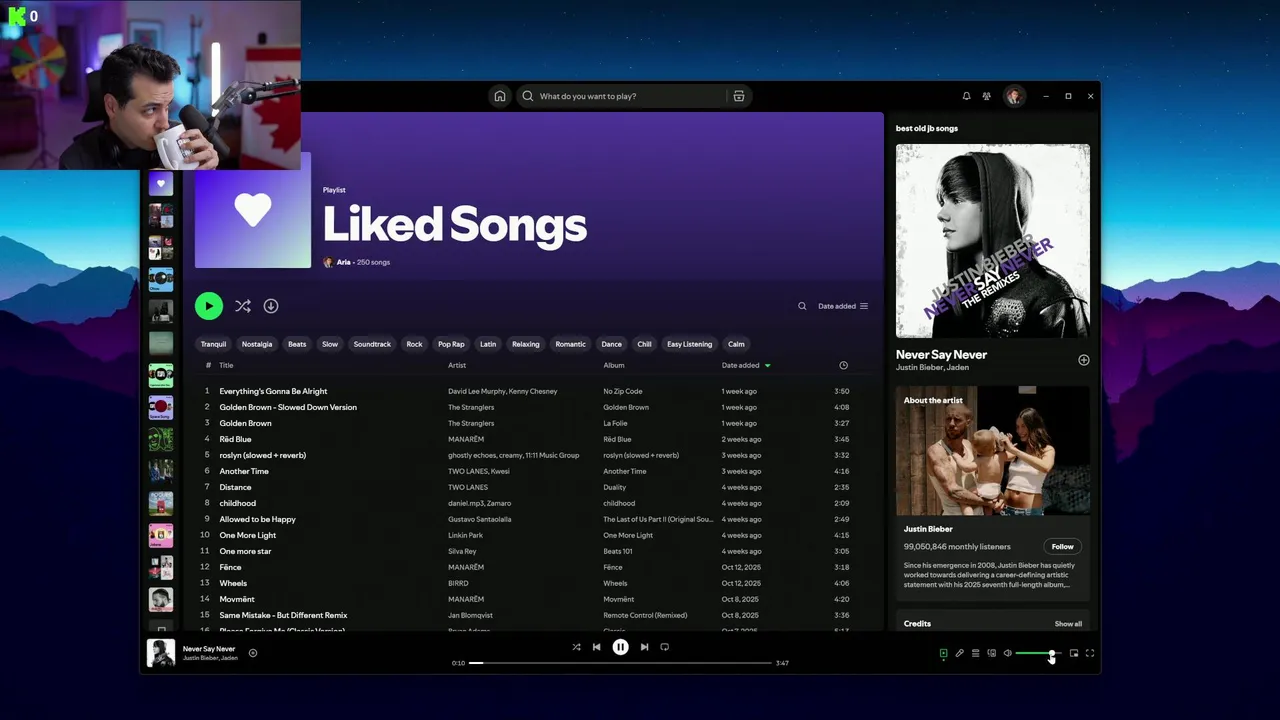The image size is (1280, 720).
Task: Filter by the Soundtrack chip
Action: click(372, 344)
